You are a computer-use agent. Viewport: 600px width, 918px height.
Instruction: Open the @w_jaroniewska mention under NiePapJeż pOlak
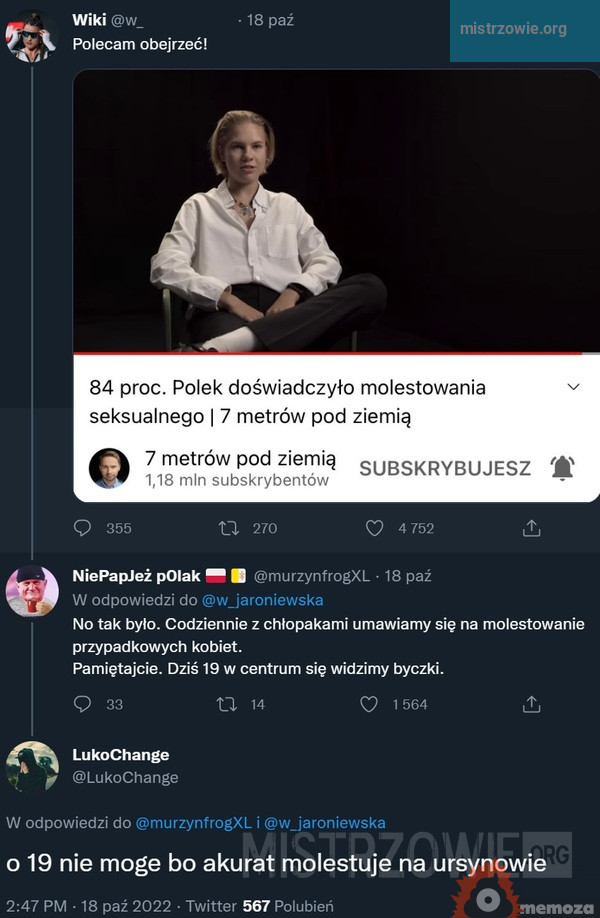[262, 600]
